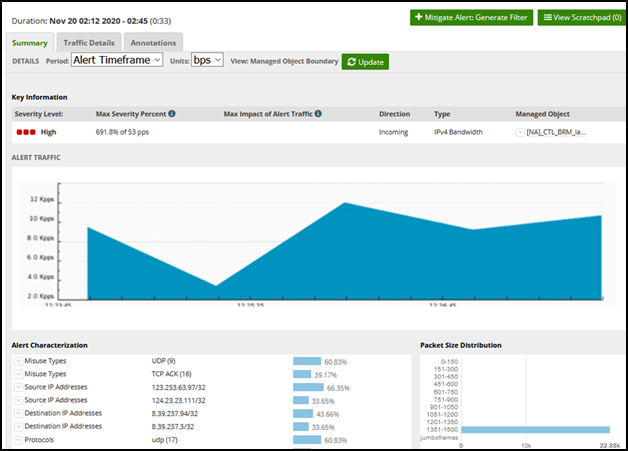Click the 691.8% of 53 pps value
Viewport: 628px width, 451px height.
[122, 132]
